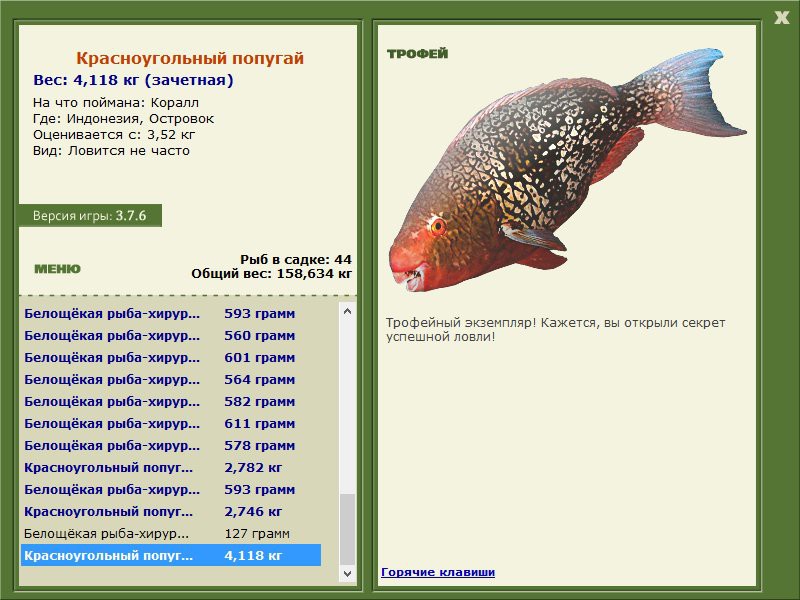Click the scroll down arrow in fish list

pos(347,573)
